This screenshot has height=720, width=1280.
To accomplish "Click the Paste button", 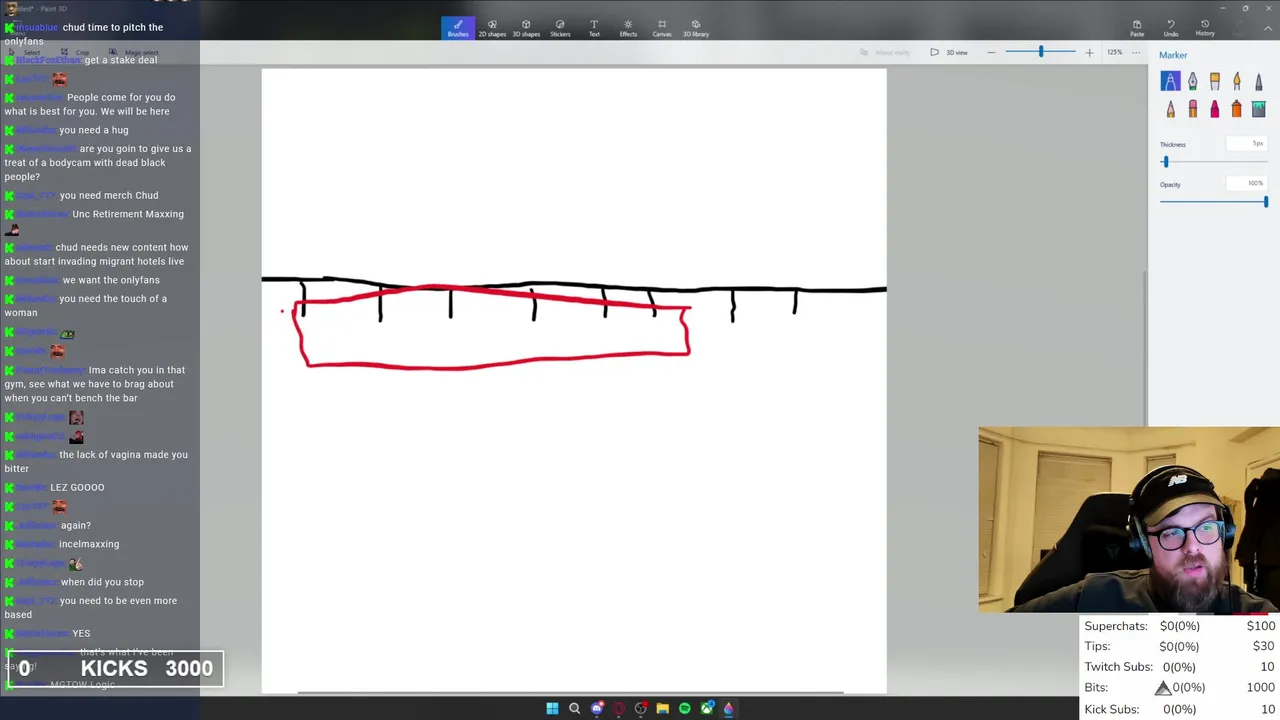I will pos(1137,28).
